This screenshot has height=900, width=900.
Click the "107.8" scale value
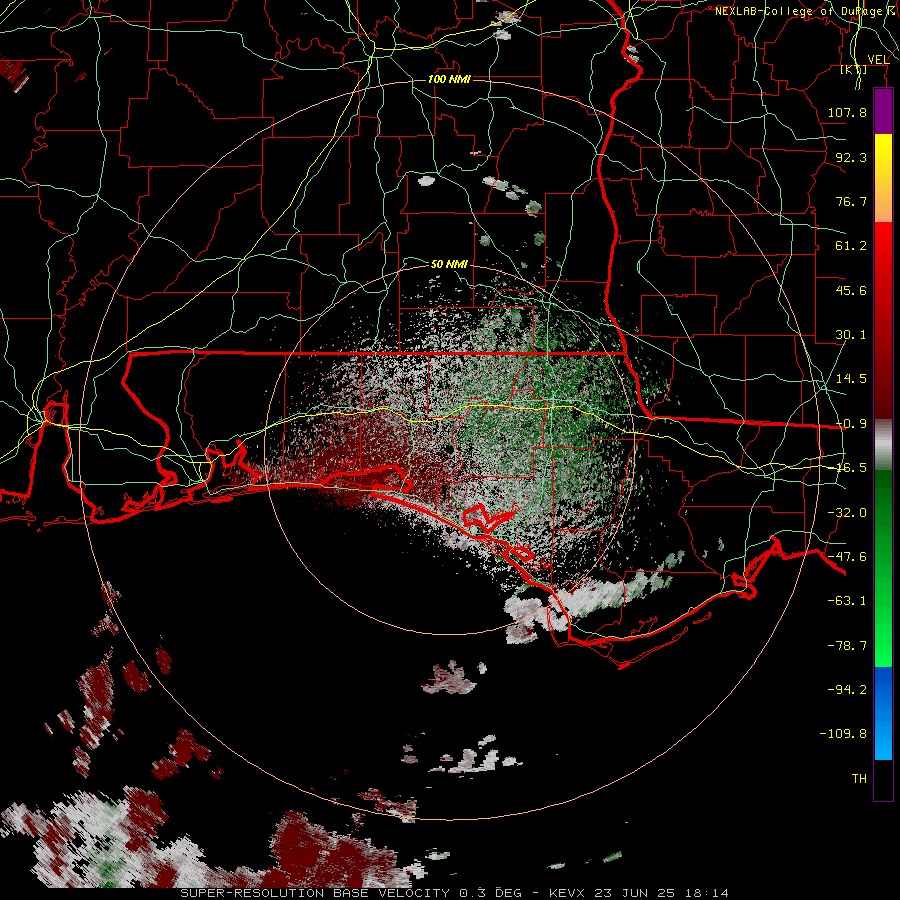[847, 112]
